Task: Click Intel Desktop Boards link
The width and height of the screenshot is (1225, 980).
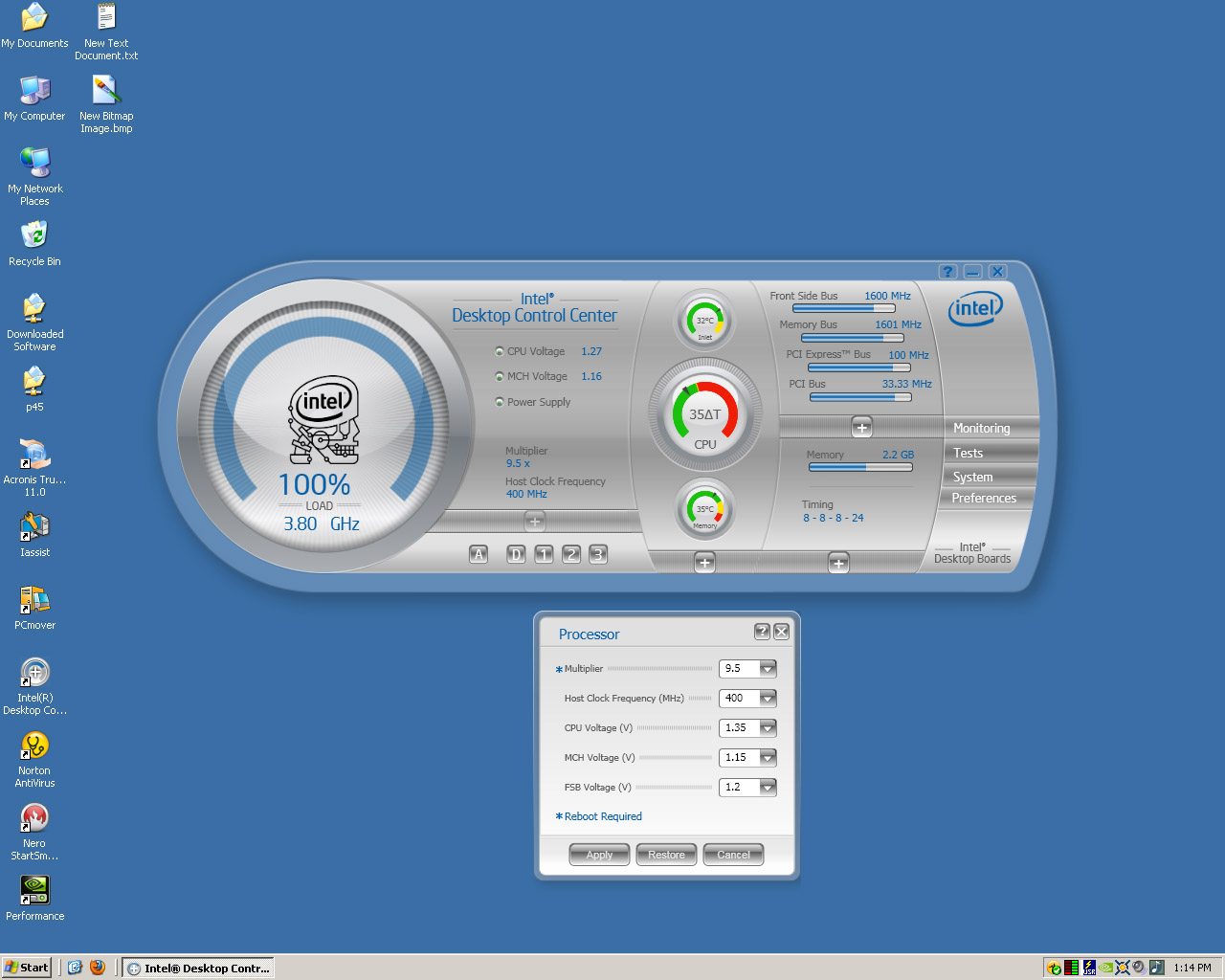Action: pyautogui.click(x=972, y=553)
